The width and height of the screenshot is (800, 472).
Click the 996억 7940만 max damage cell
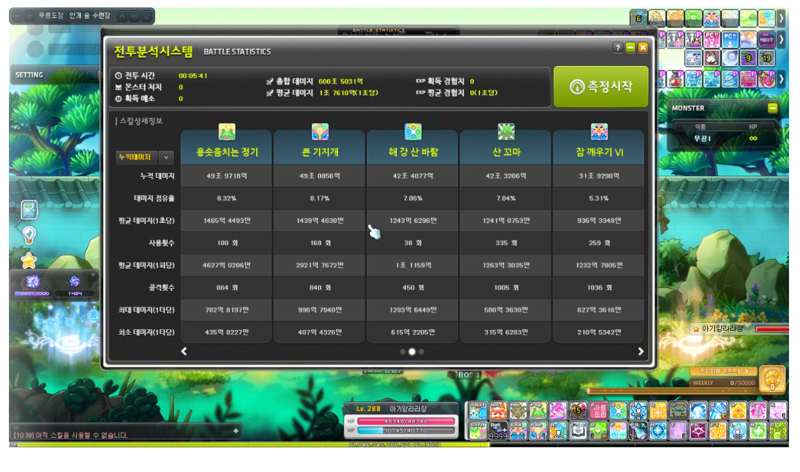[320, 310]
